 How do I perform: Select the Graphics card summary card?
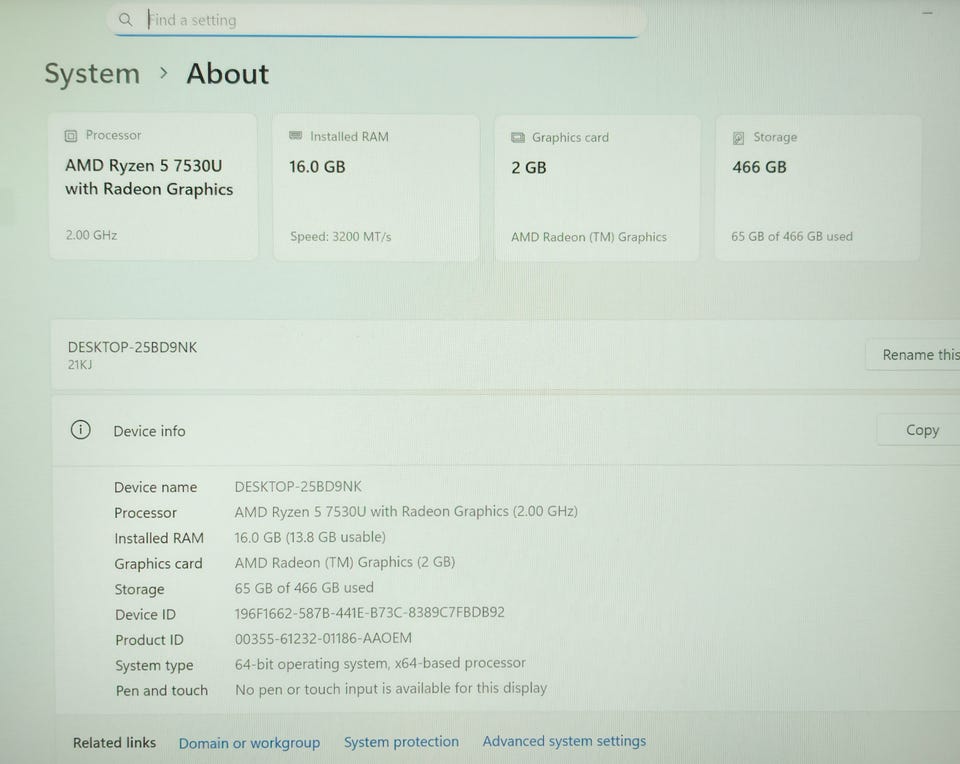click(597, 189)
